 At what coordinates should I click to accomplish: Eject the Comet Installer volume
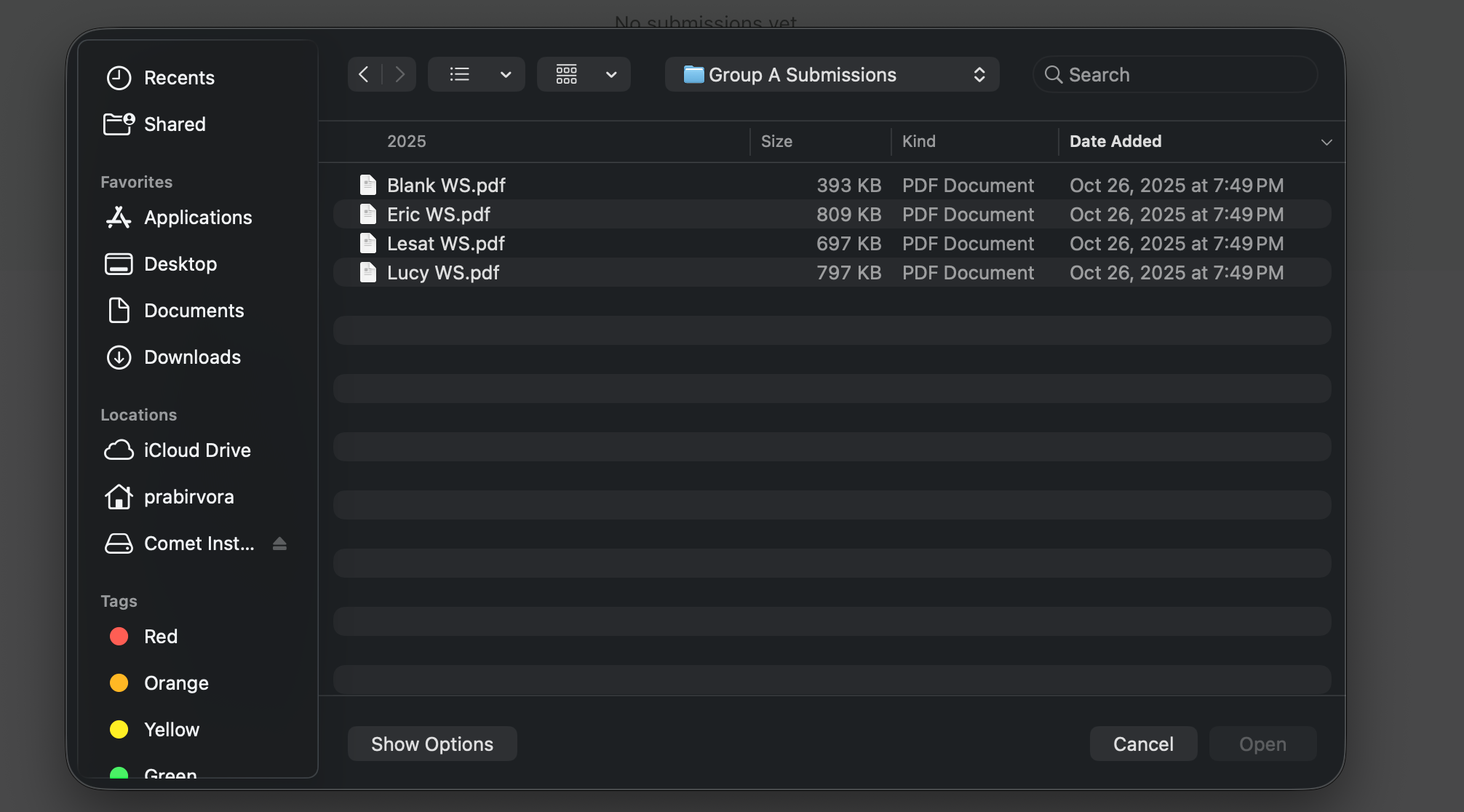coord(279,543)
